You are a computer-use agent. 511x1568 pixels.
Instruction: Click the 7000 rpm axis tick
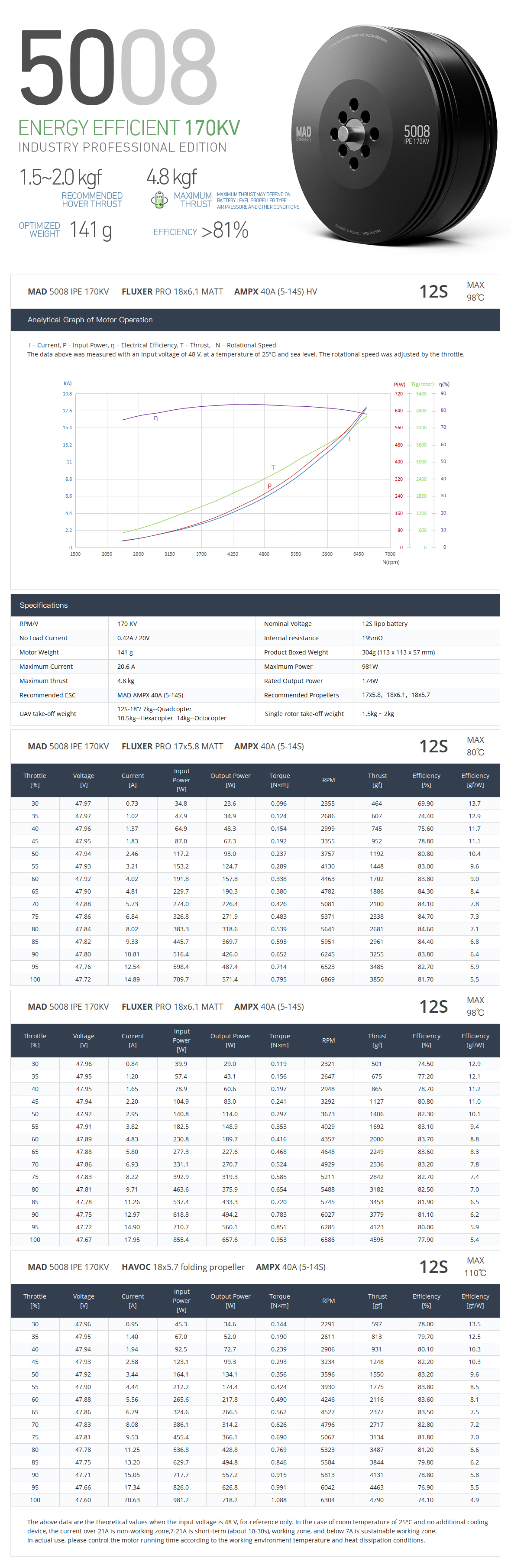(390, 554)
